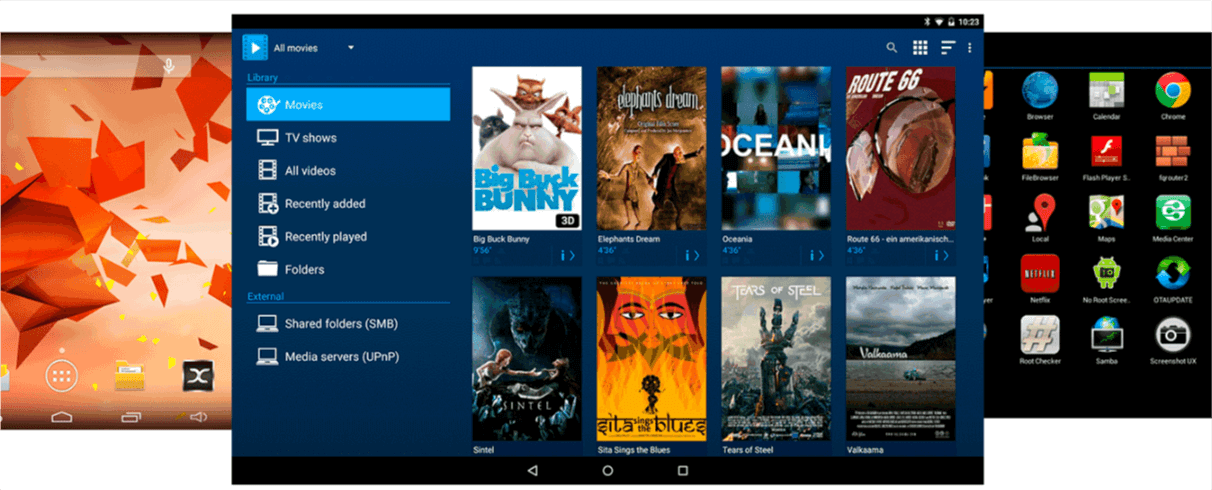Open the three-dot overflow menu
Image resolution: width=1212 pixels, height=490 pixels.
click(970, 47)
